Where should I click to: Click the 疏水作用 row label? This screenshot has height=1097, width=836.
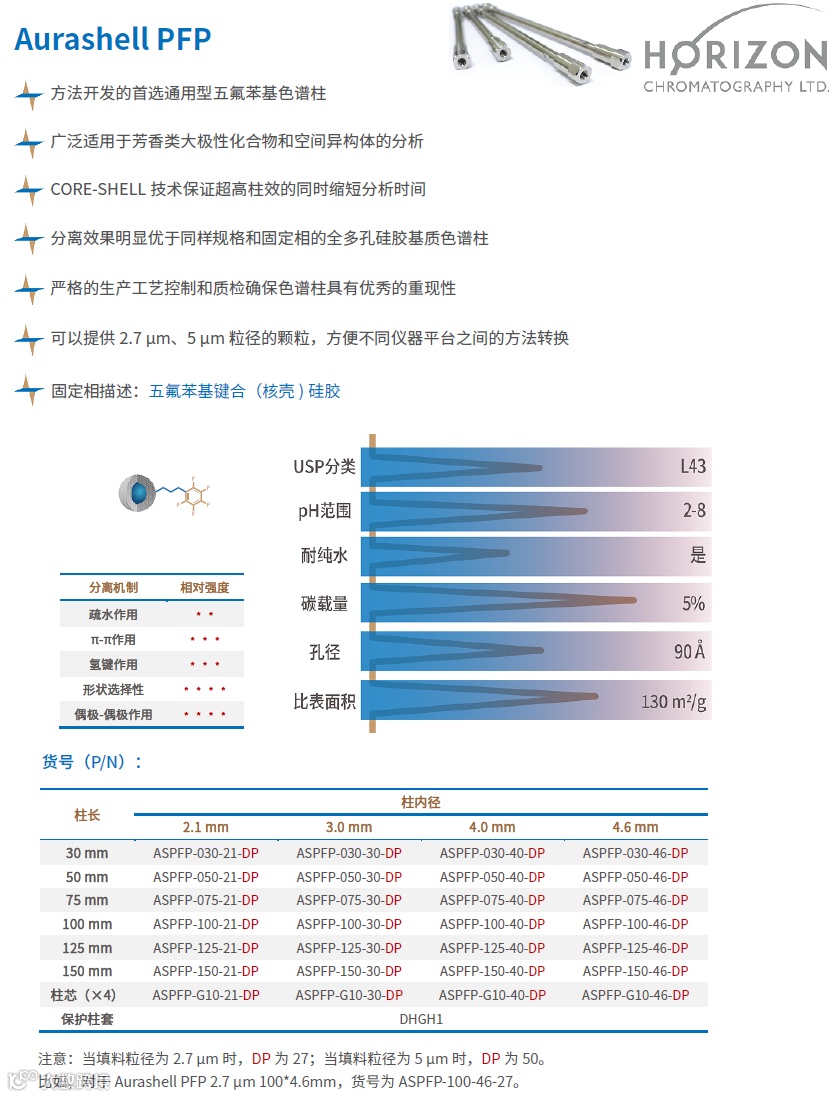(113, 615)
